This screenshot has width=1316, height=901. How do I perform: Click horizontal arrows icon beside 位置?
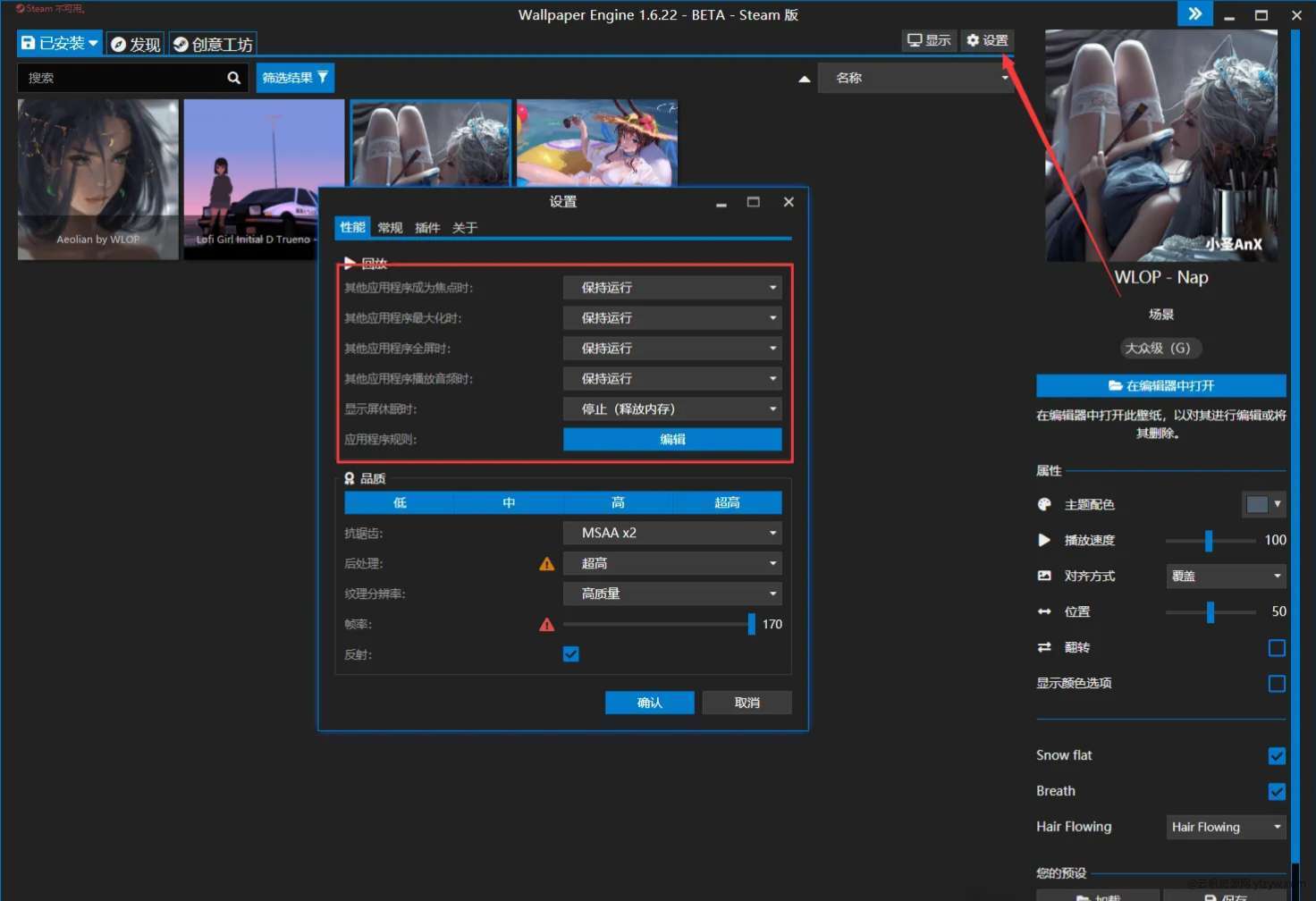coord(1044,611)
